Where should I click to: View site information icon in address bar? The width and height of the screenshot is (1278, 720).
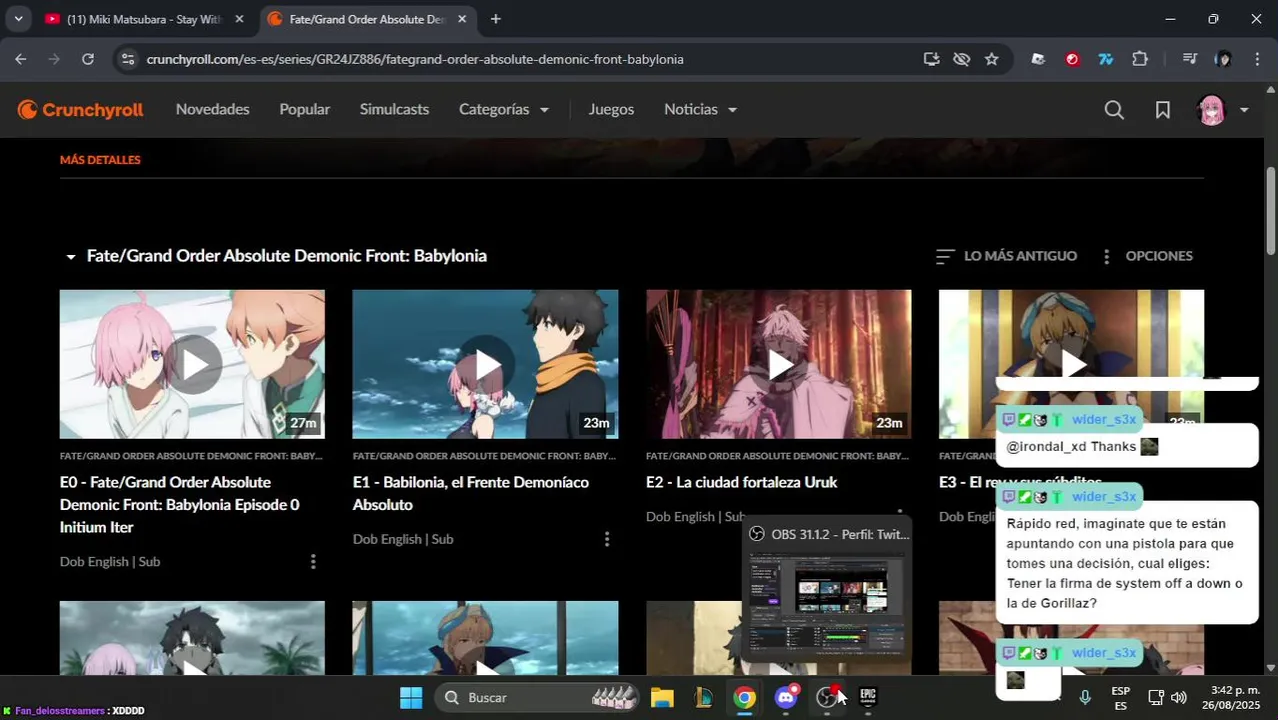127,59
